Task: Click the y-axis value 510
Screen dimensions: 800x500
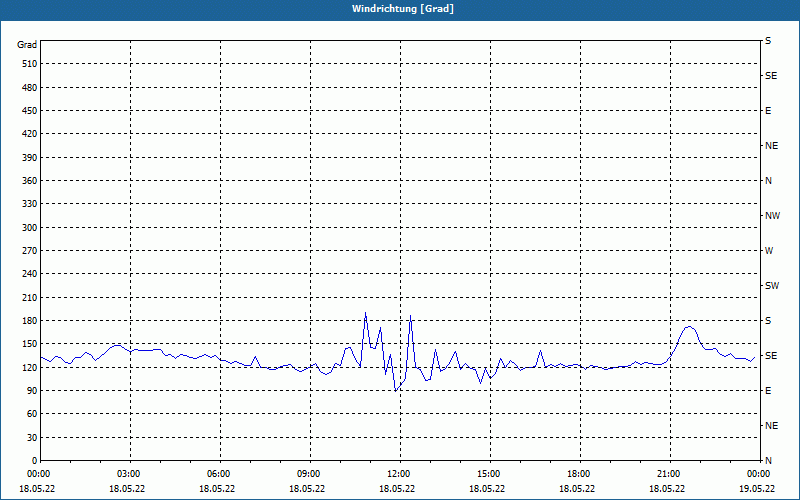Action: click(x=30, y=64)
